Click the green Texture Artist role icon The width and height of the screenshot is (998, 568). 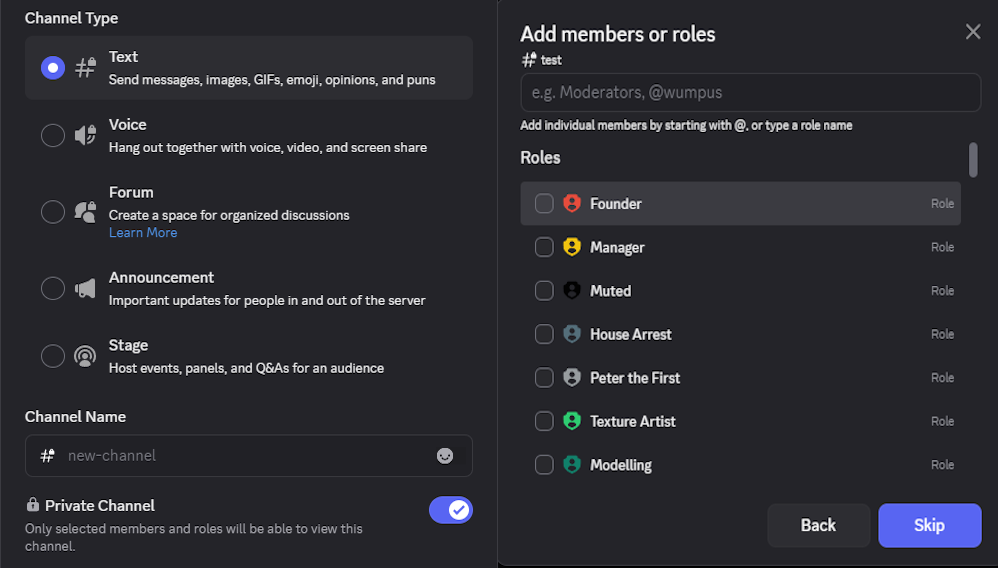pos(572,421)
